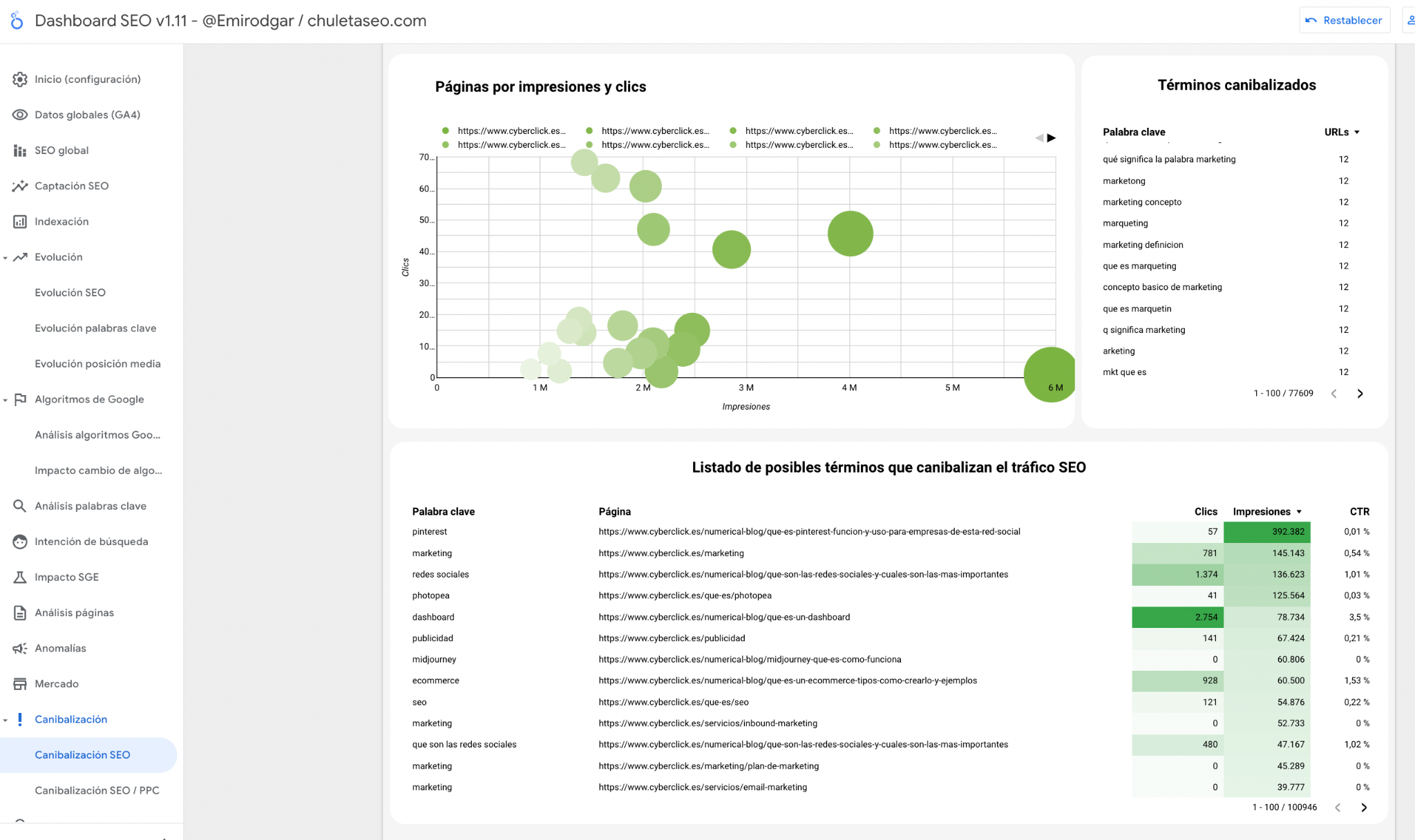Click the 392.382 impressions cell
This screenshot has width=1415, height=840.
coord(1266,532)
